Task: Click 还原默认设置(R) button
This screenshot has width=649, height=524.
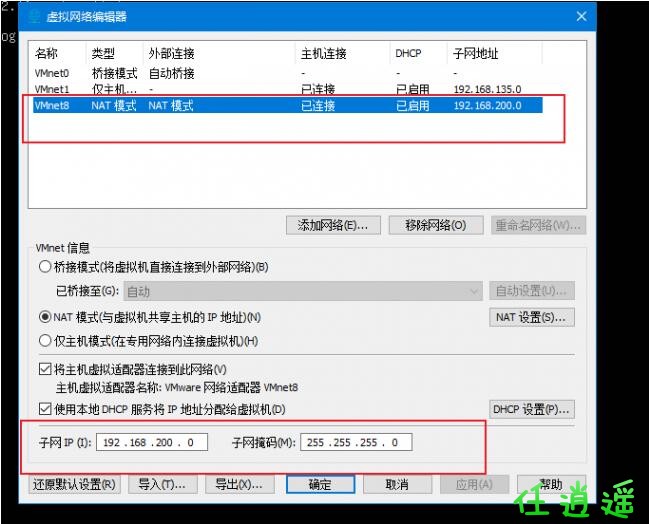Action: pos(75,484)
